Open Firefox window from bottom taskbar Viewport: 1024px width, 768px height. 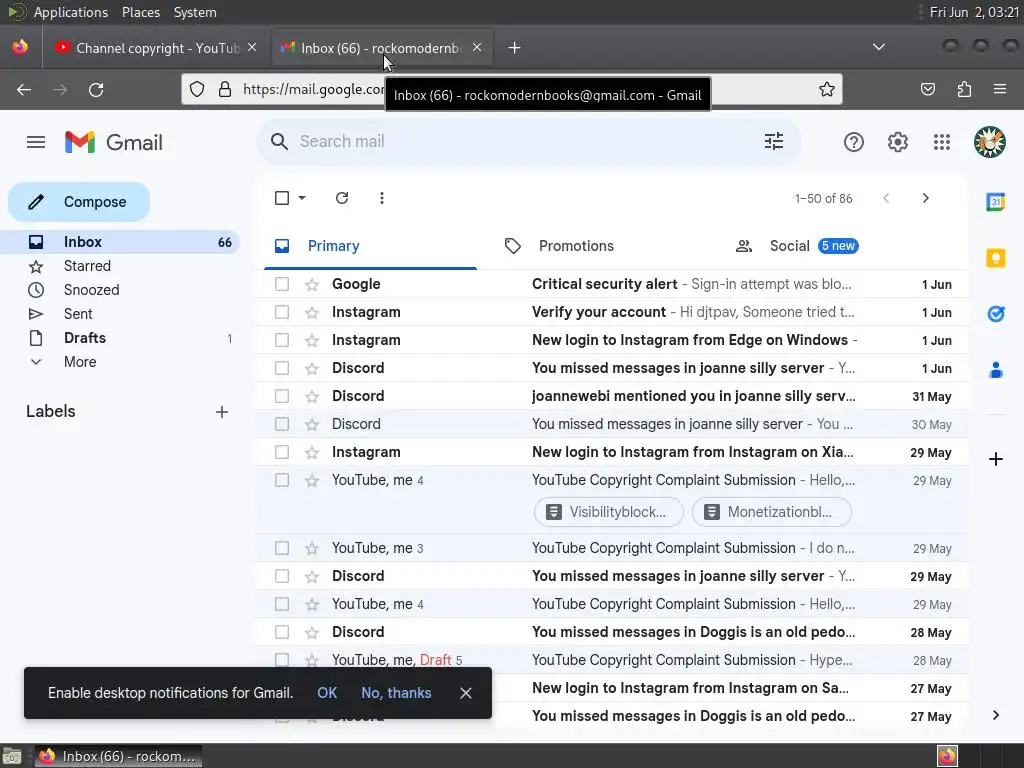(118, 756)
